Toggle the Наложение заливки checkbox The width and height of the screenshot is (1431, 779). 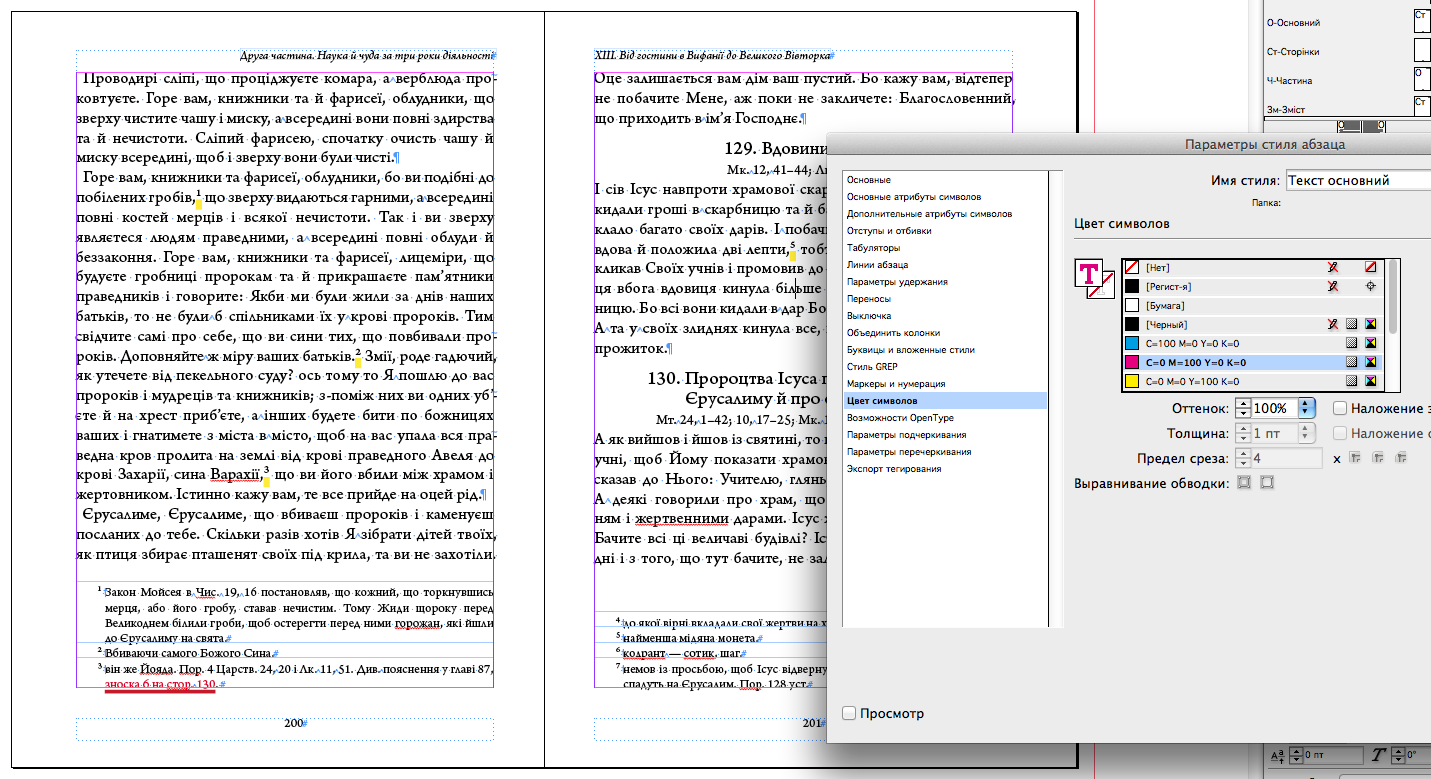pos(1339,408)
